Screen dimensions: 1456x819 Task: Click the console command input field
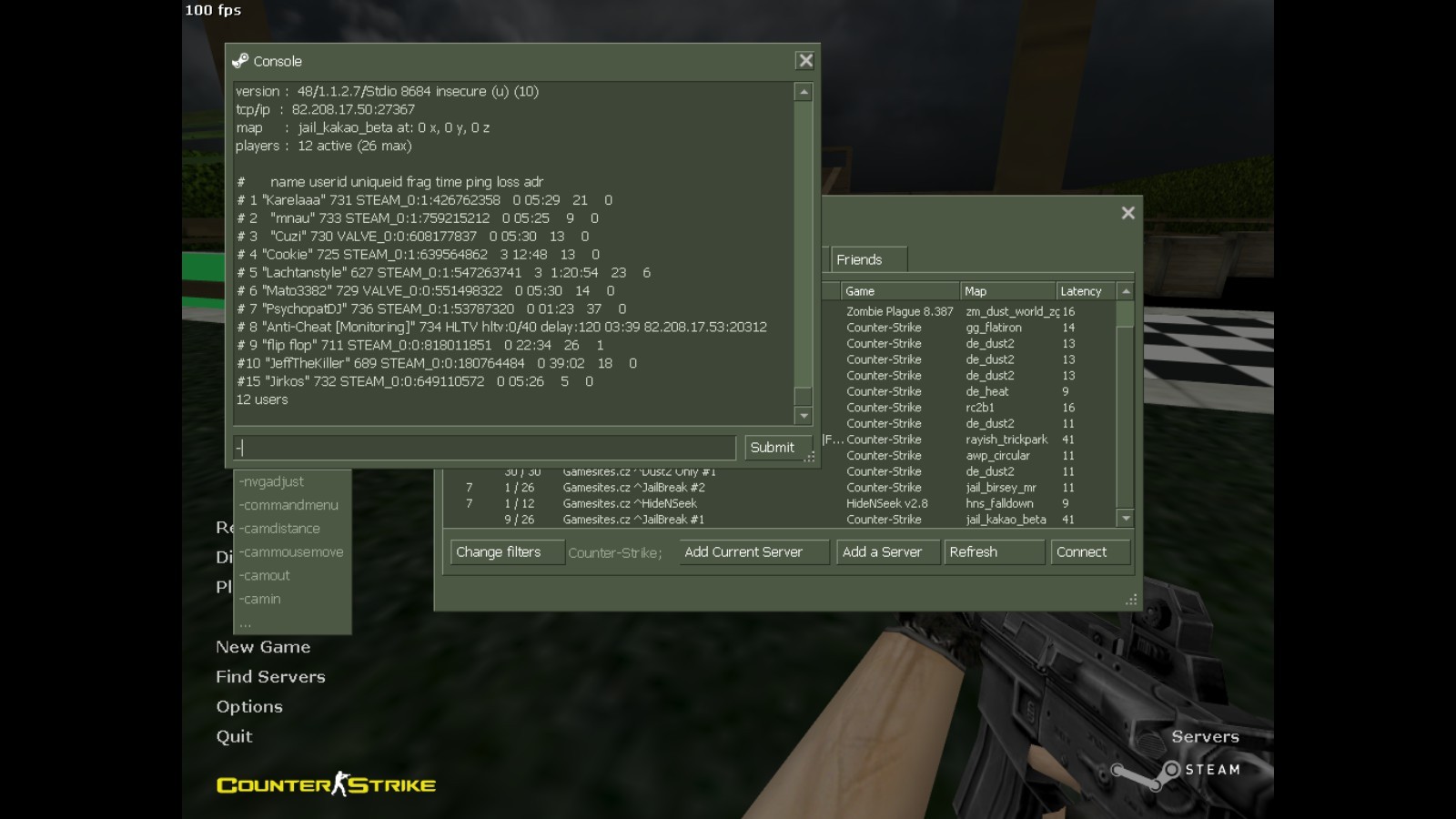coord(484,448)
